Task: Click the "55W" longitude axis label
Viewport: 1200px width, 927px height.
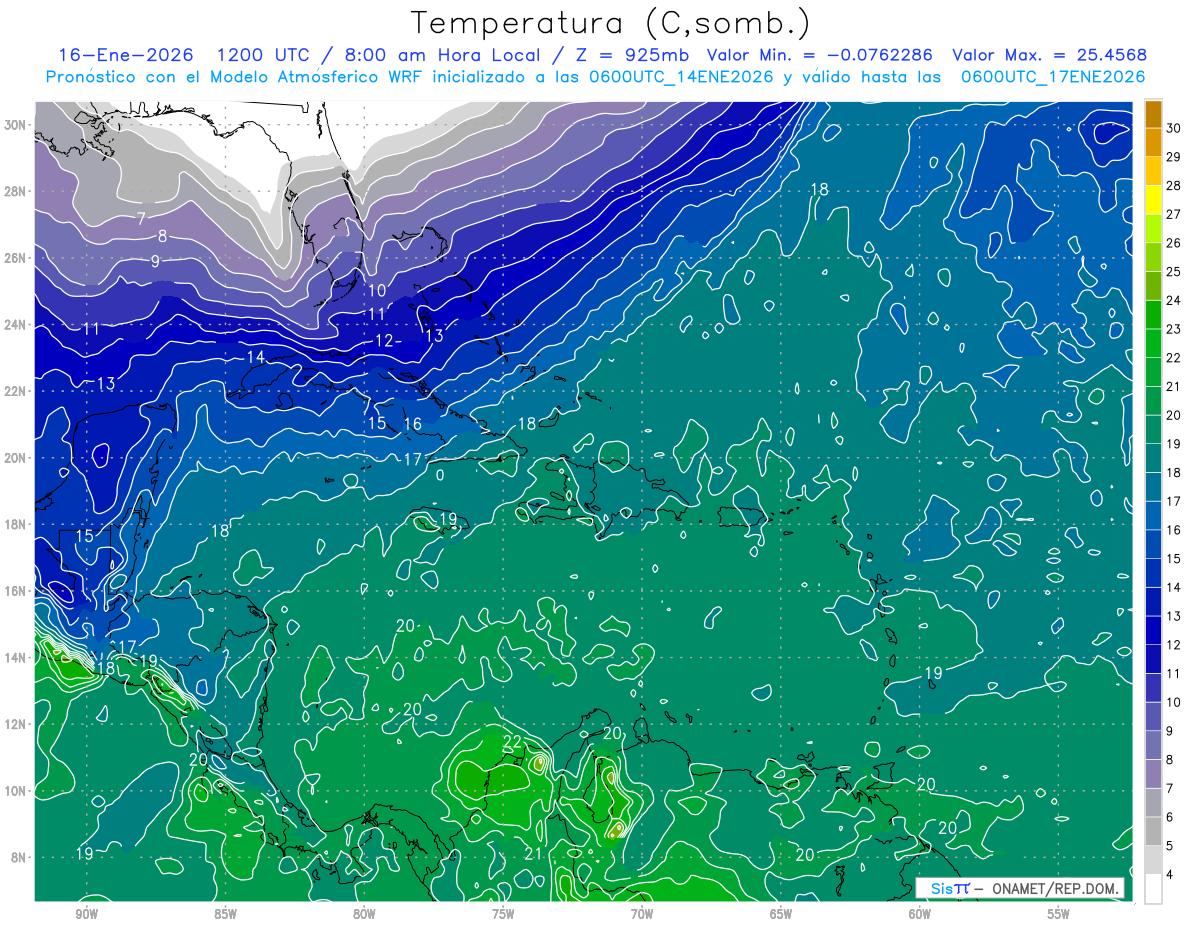Action: tap(1059, 915)
